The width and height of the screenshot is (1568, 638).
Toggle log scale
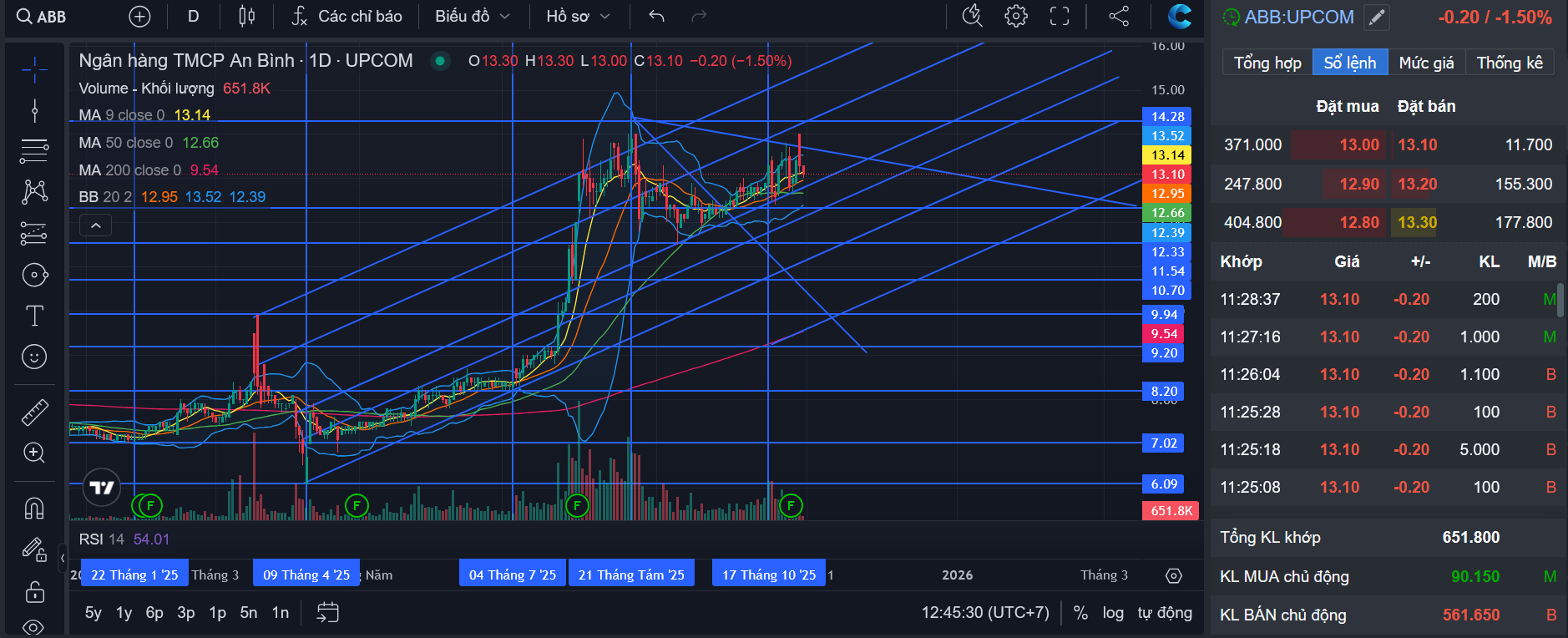1113,613
